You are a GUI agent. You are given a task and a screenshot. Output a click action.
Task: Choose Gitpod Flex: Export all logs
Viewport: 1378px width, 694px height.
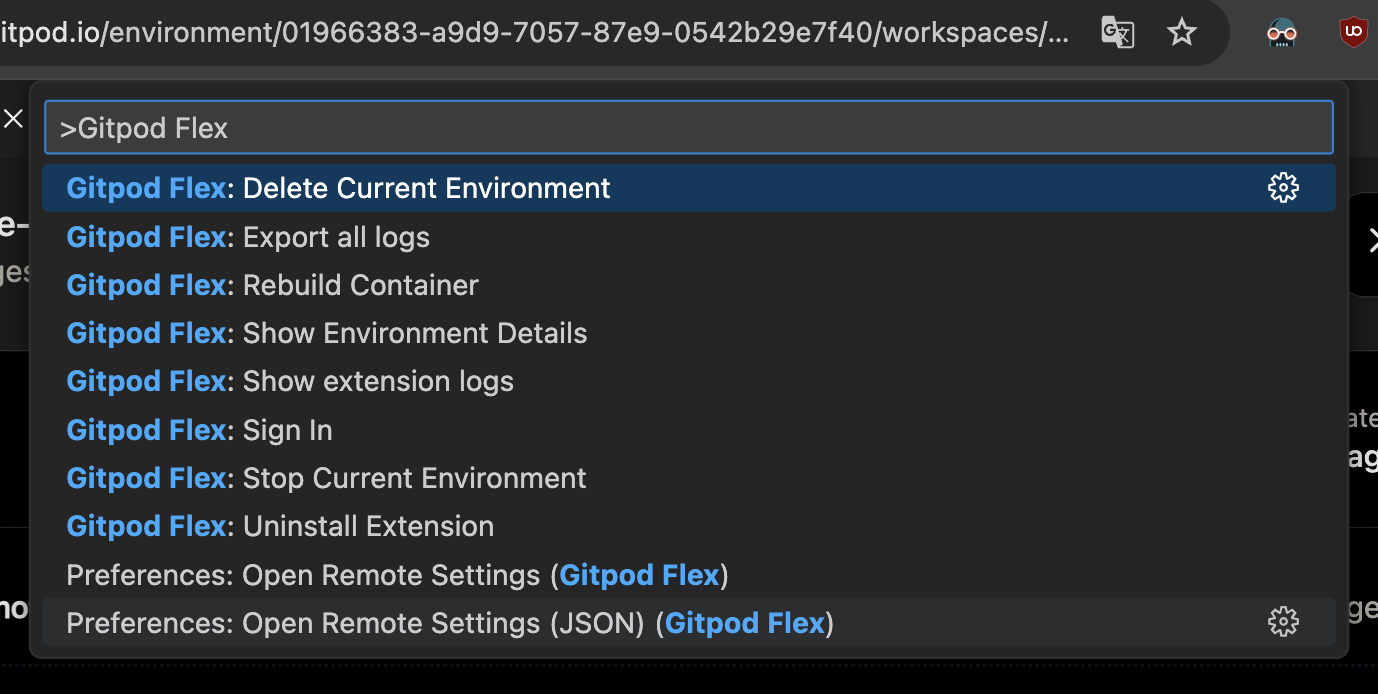pos(689,237)
